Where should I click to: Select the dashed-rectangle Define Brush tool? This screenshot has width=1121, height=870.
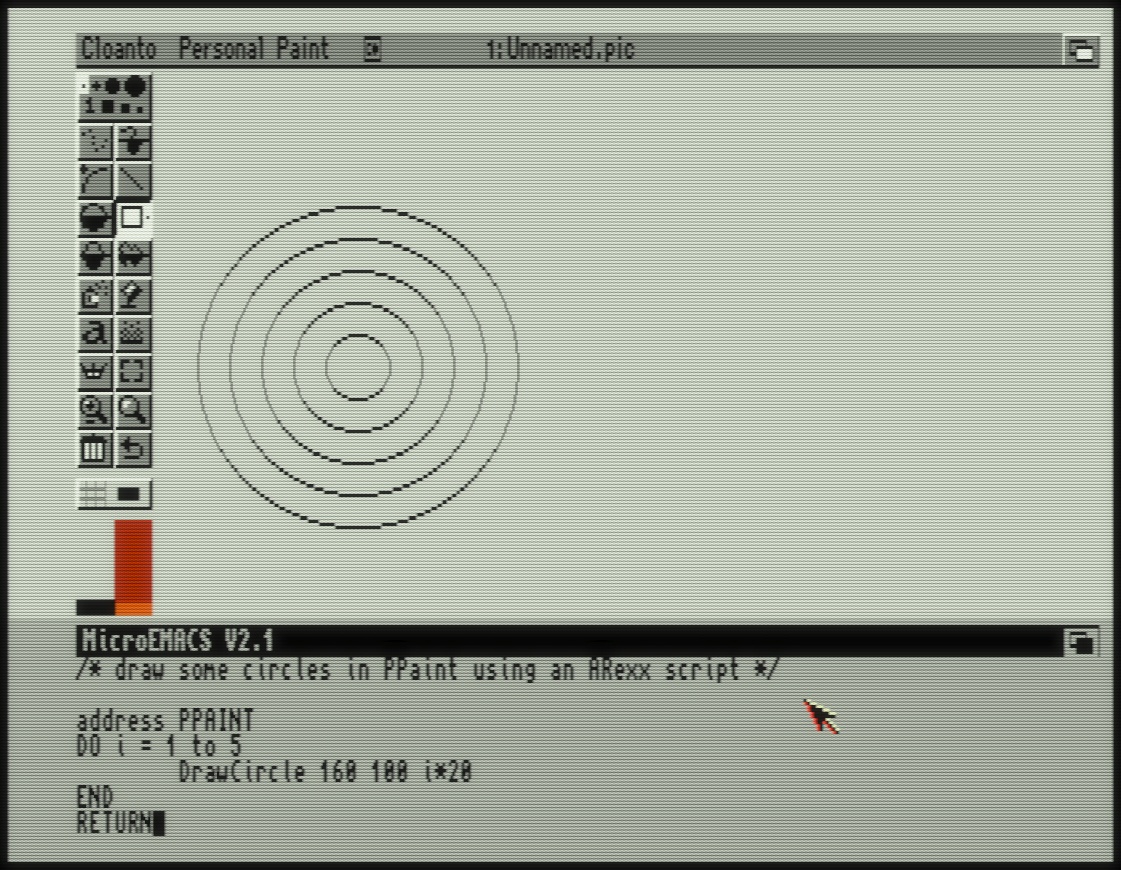click(133, 372)
